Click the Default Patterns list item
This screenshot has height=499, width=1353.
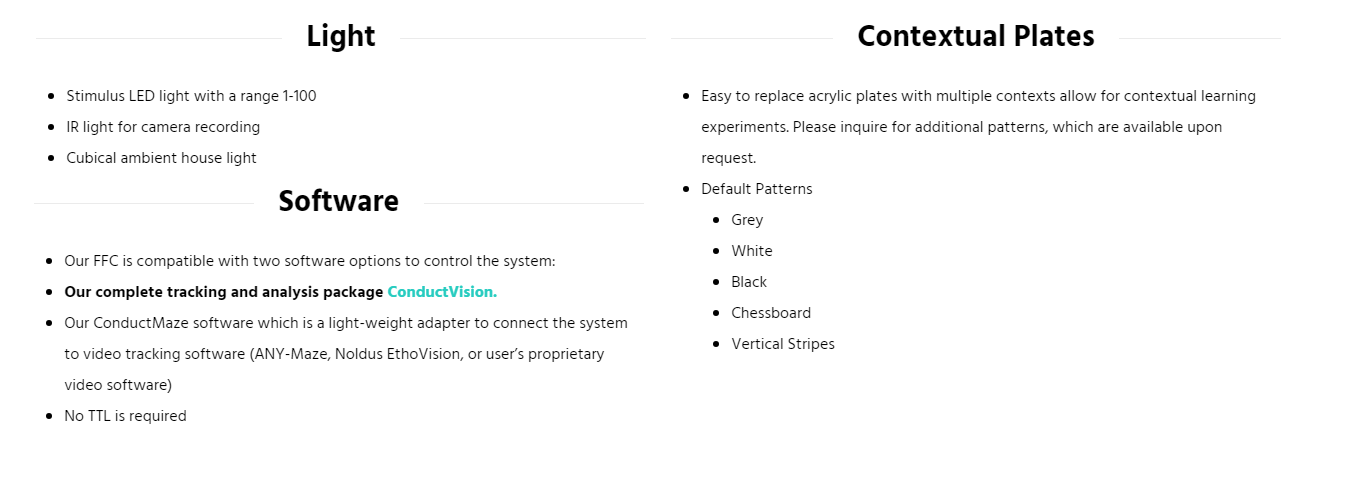[x=757, y=189]
